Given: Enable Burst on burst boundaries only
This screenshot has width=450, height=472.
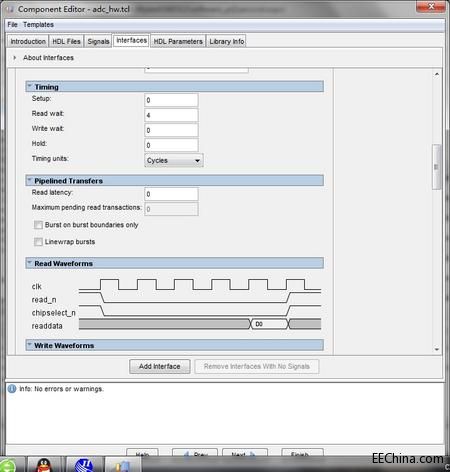Looking at the screenshot, I should (x=38, y=225).
